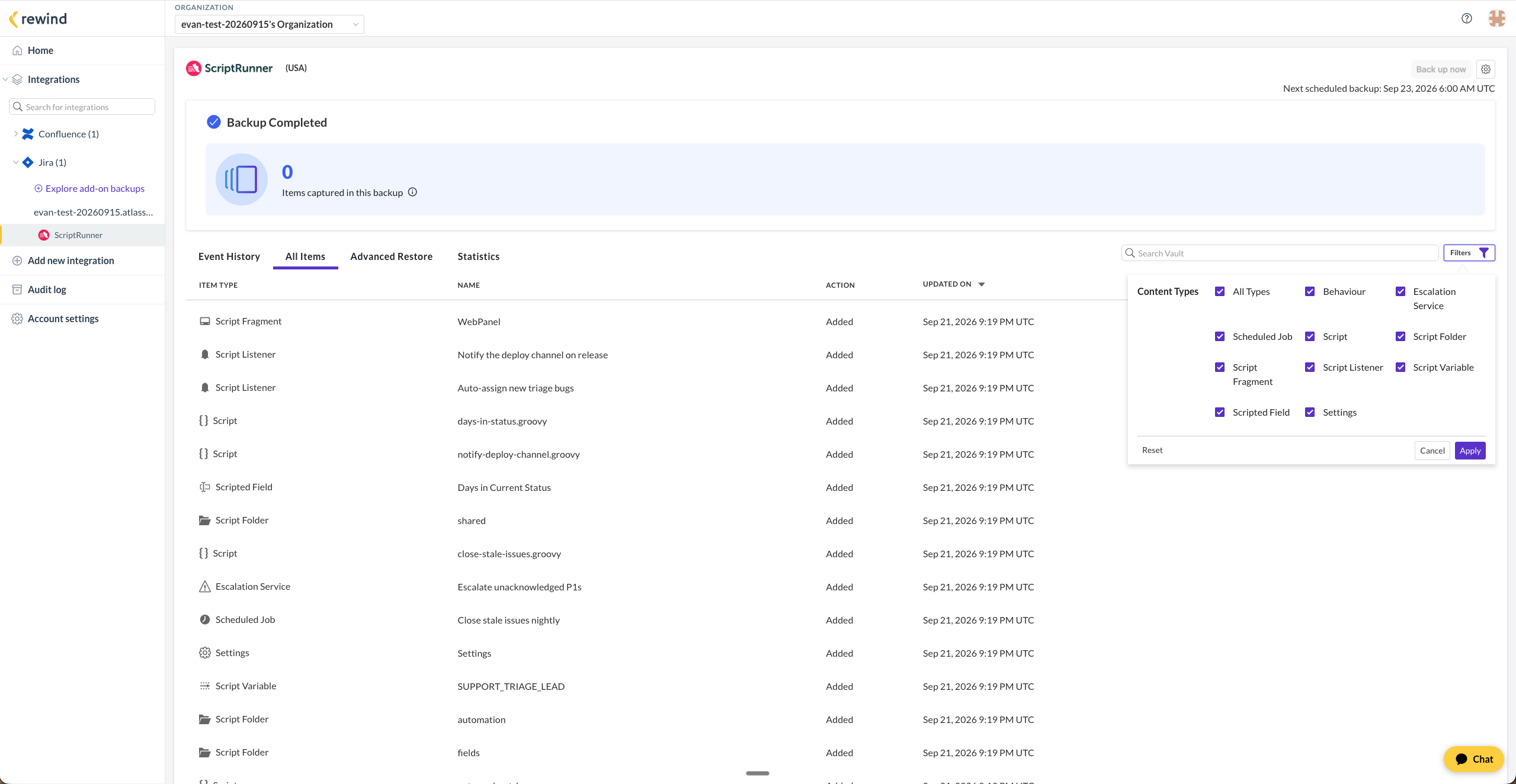Image resolution: width=1516 pixels, height=784 pixels.
Task: Click the braces icon for notify-deploy-channel.groovy
Action: (x=203, y=454)
